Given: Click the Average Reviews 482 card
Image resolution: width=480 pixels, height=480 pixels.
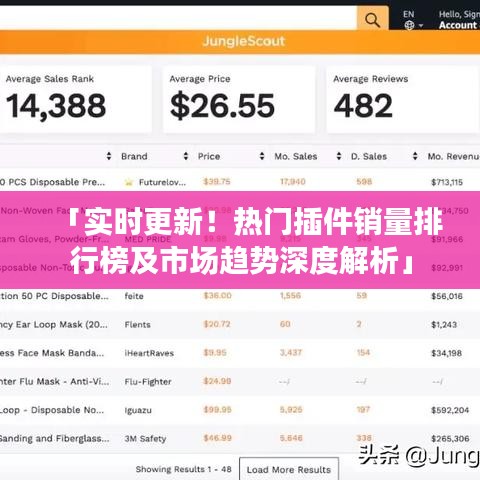Looking at the screenshot, I should 403,99.
